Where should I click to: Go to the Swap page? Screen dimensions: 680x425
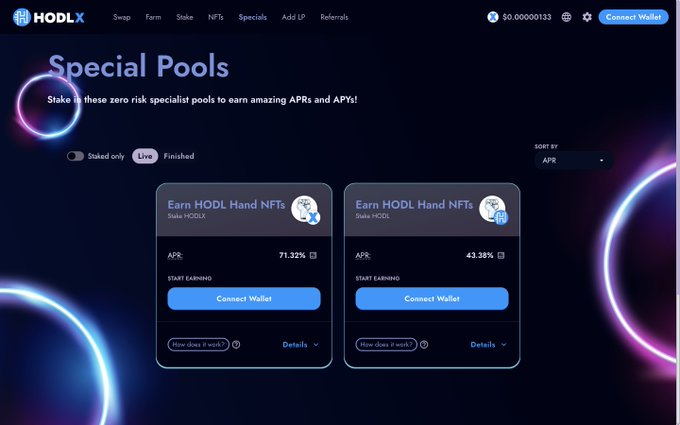click(x=122, y=17)
